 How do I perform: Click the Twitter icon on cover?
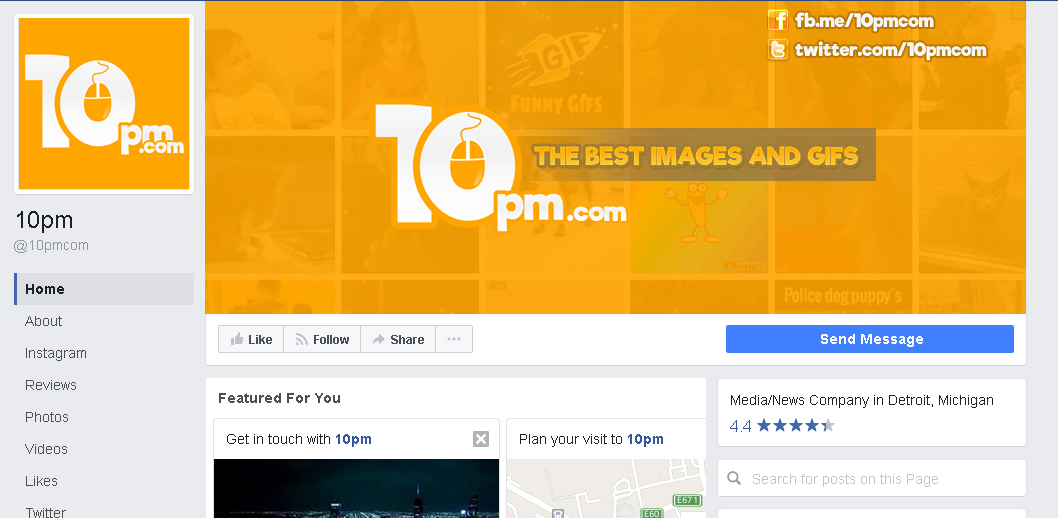pyautogui.click(x=778, y=50)
